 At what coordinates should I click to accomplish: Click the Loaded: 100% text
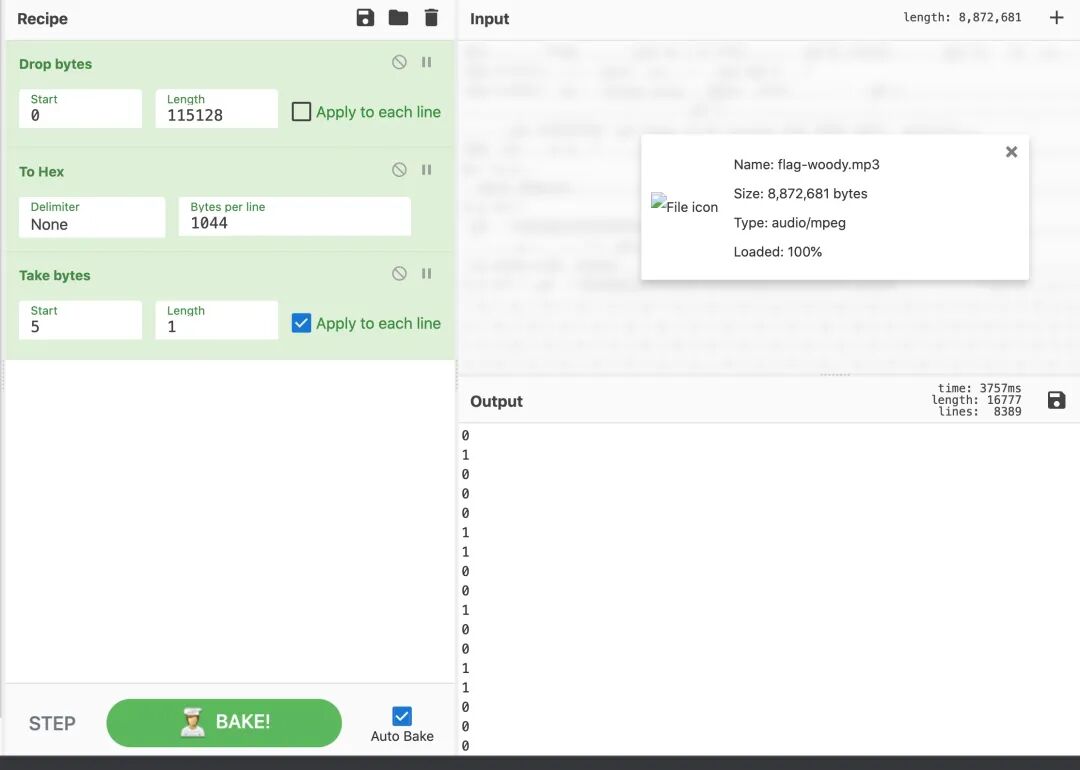click(x=777, y=251)
